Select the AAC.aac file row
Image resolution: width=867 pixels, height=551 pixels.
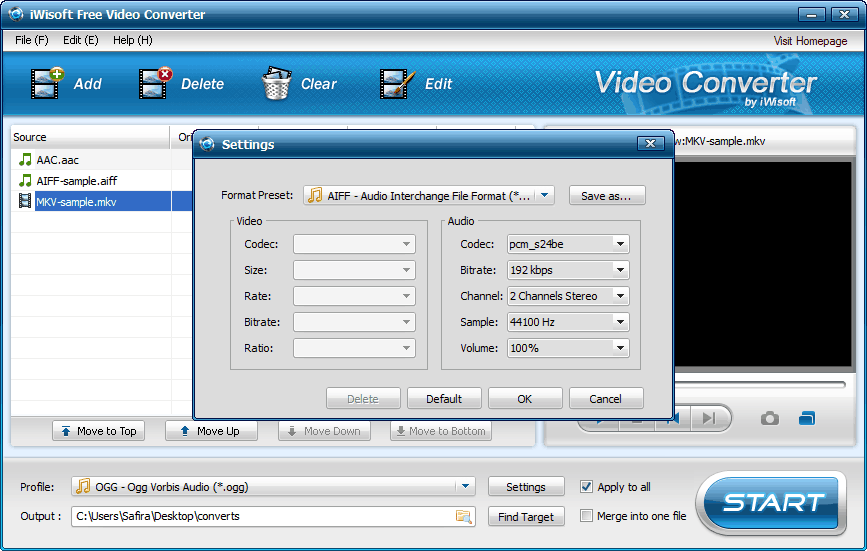(x=102, y=160)
